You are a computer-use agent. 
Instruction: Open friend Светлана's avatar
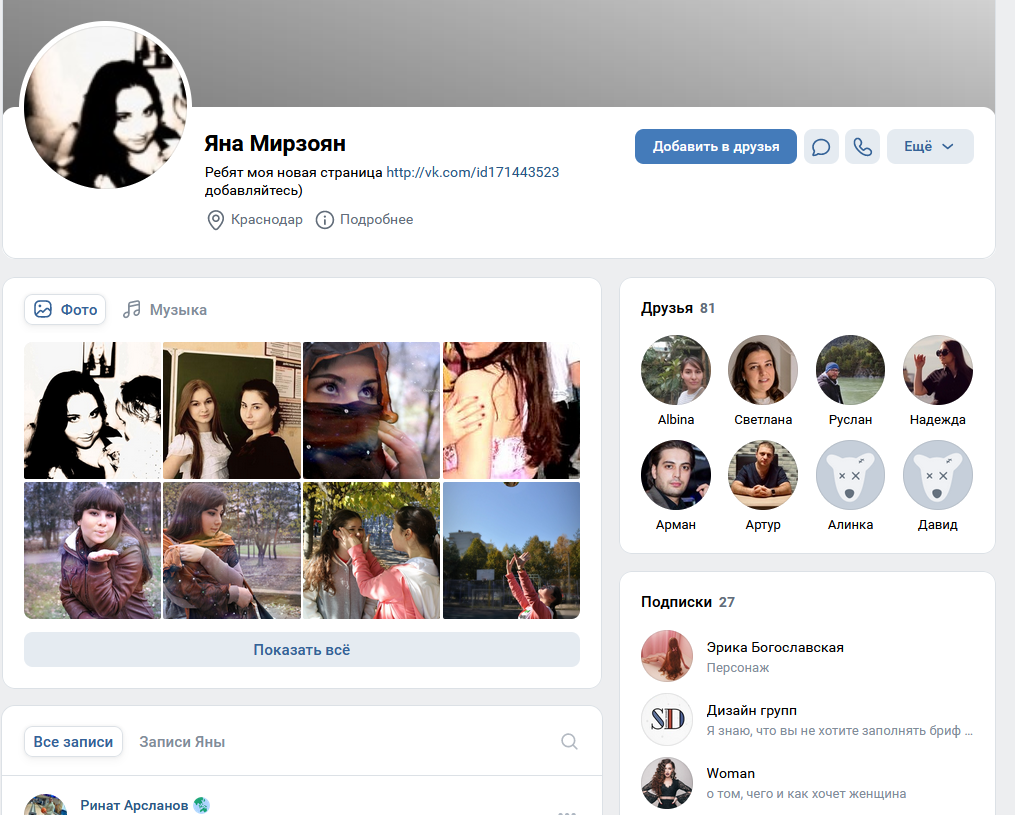(763, 370)
